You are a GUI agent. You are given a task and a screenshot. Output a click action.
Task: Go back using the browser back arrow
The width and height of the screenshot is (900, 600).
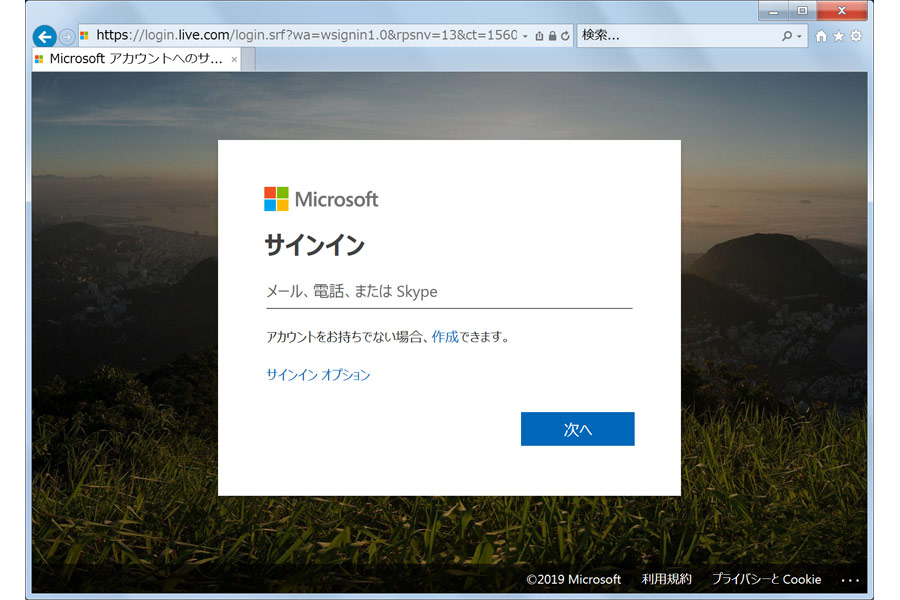tap(45, 37)
